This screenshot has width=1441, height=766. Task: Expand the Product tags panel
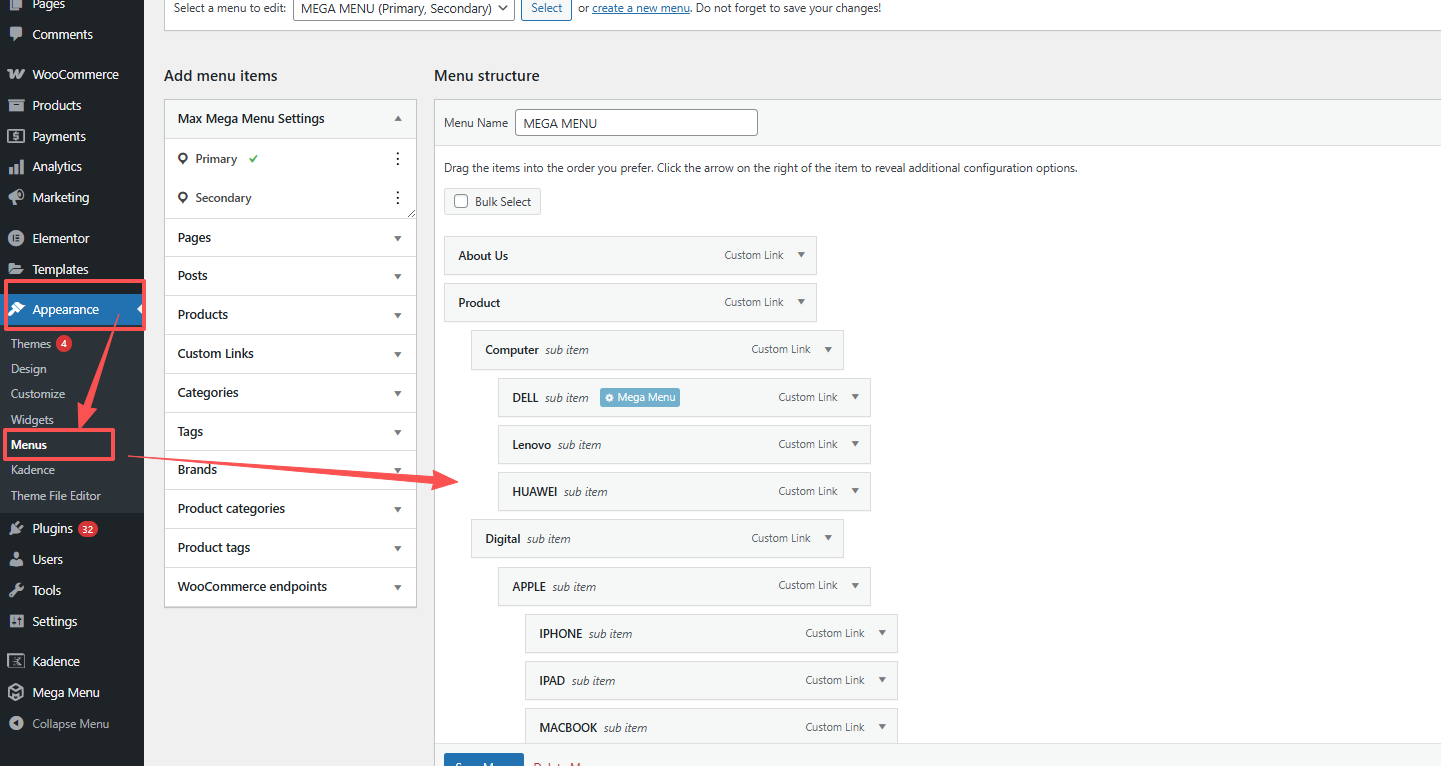tap(398, 548)
